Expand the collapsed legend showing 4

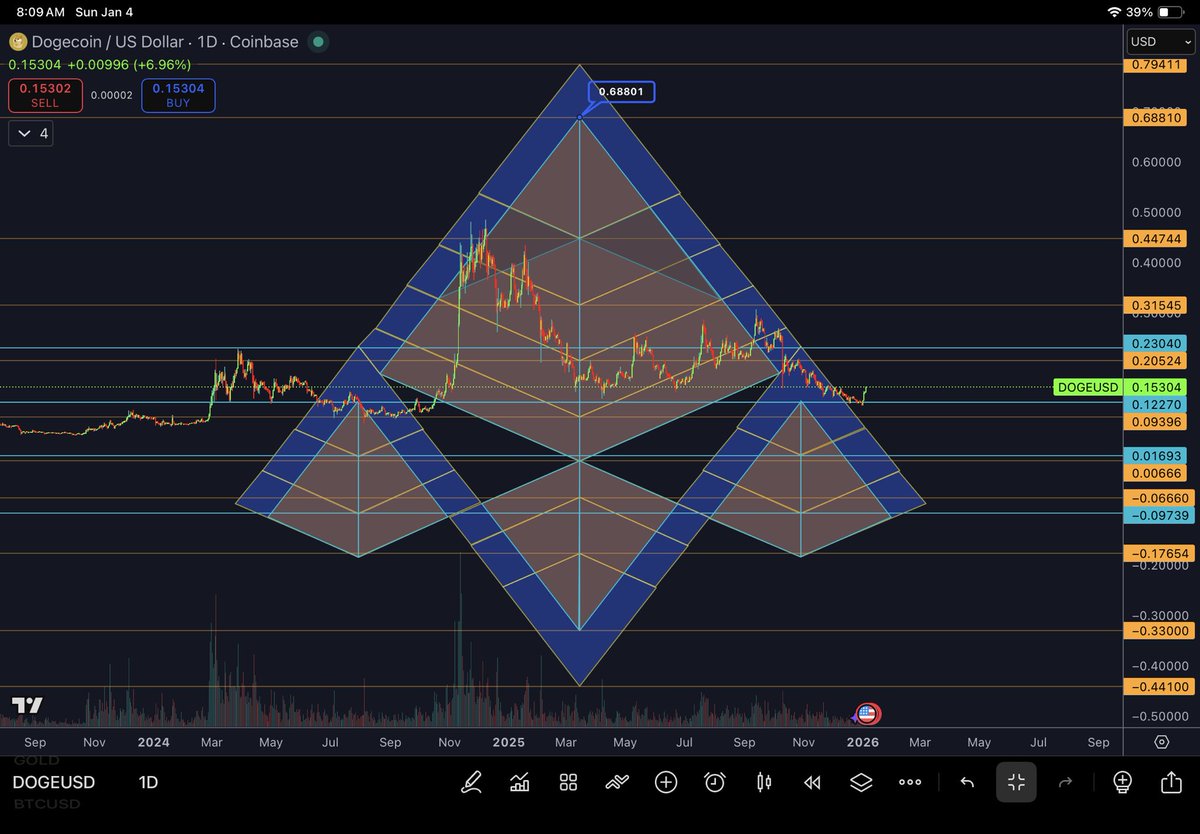(x=31, y=133)
